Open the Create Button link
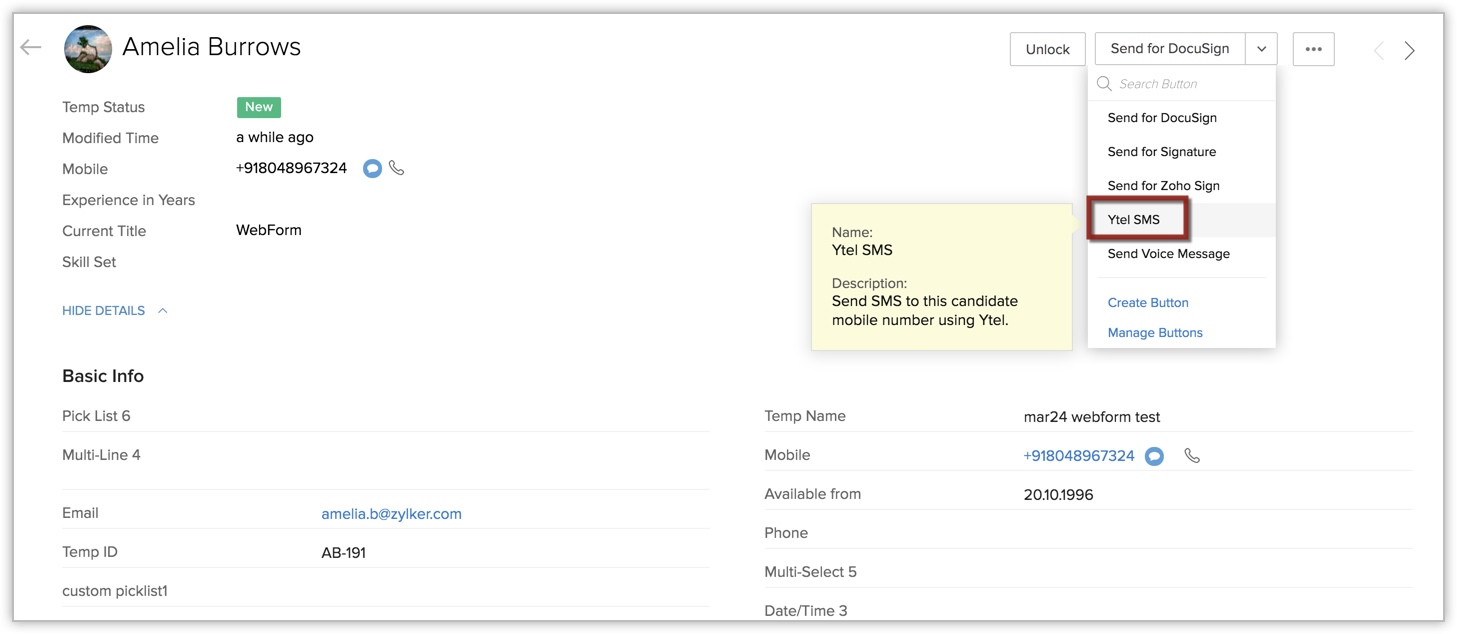1457x634 pixels. tap(1148, 303)
